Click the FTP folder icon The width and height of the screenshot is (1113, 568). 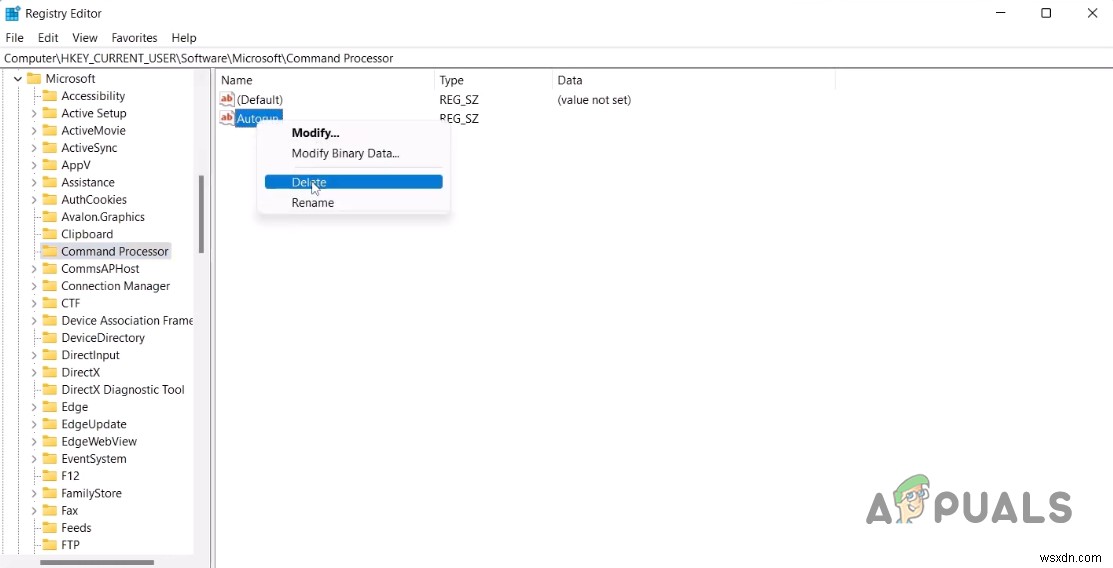pyautogui.click(x=49, y=545)
